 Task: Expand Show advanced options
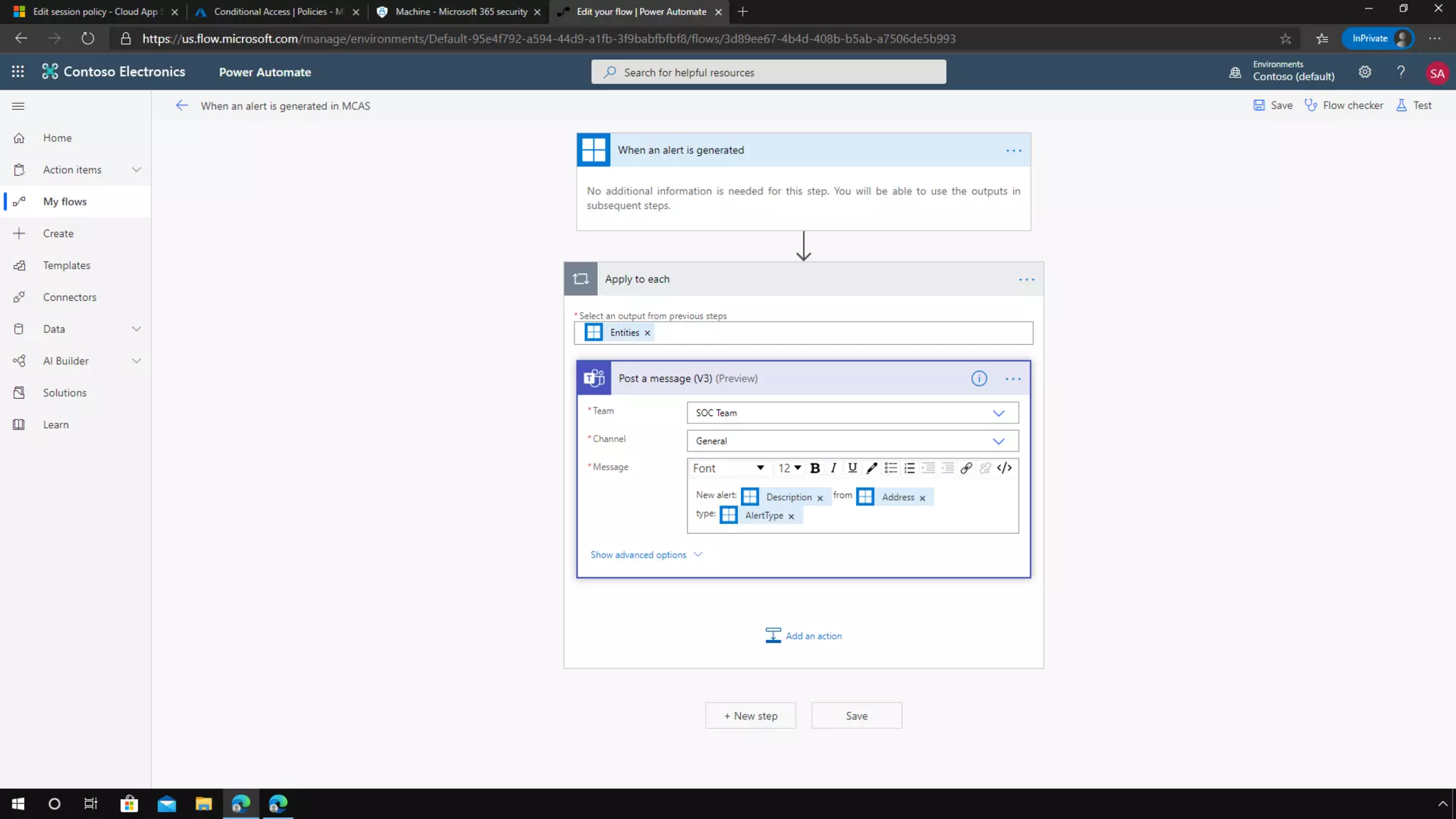point(646,555)
